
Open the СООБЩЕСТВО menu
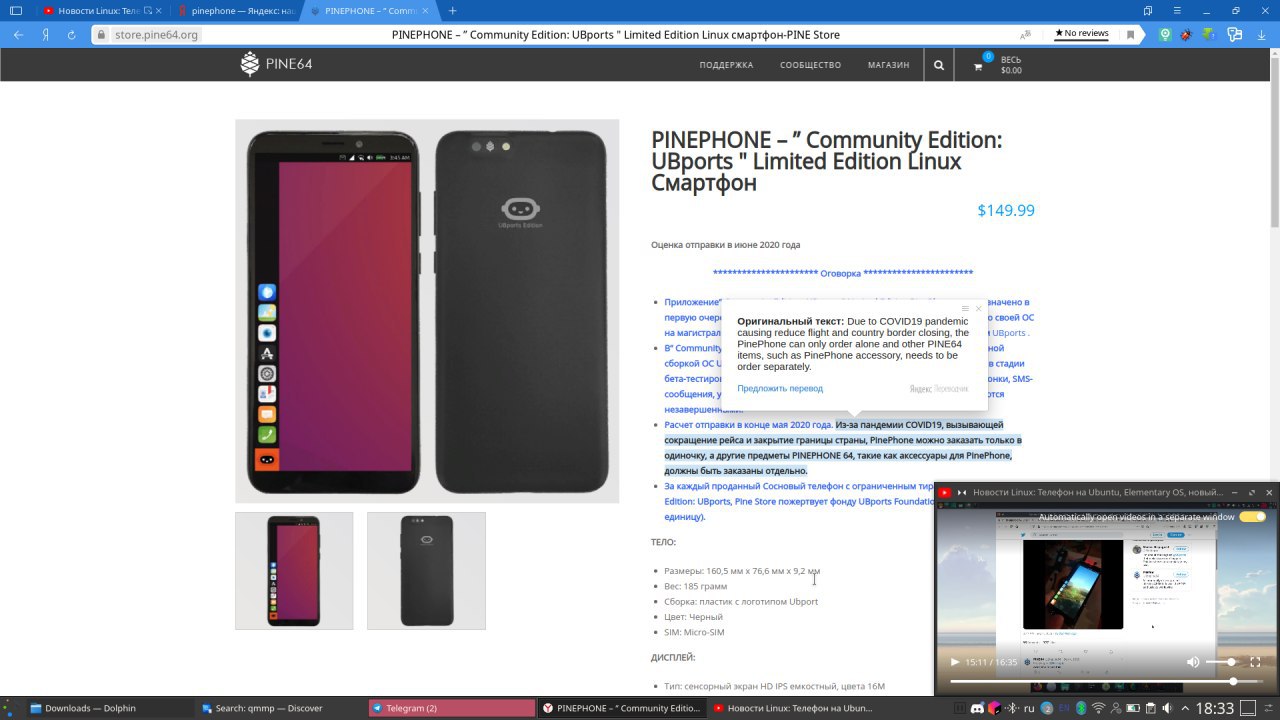click(810, 65)
